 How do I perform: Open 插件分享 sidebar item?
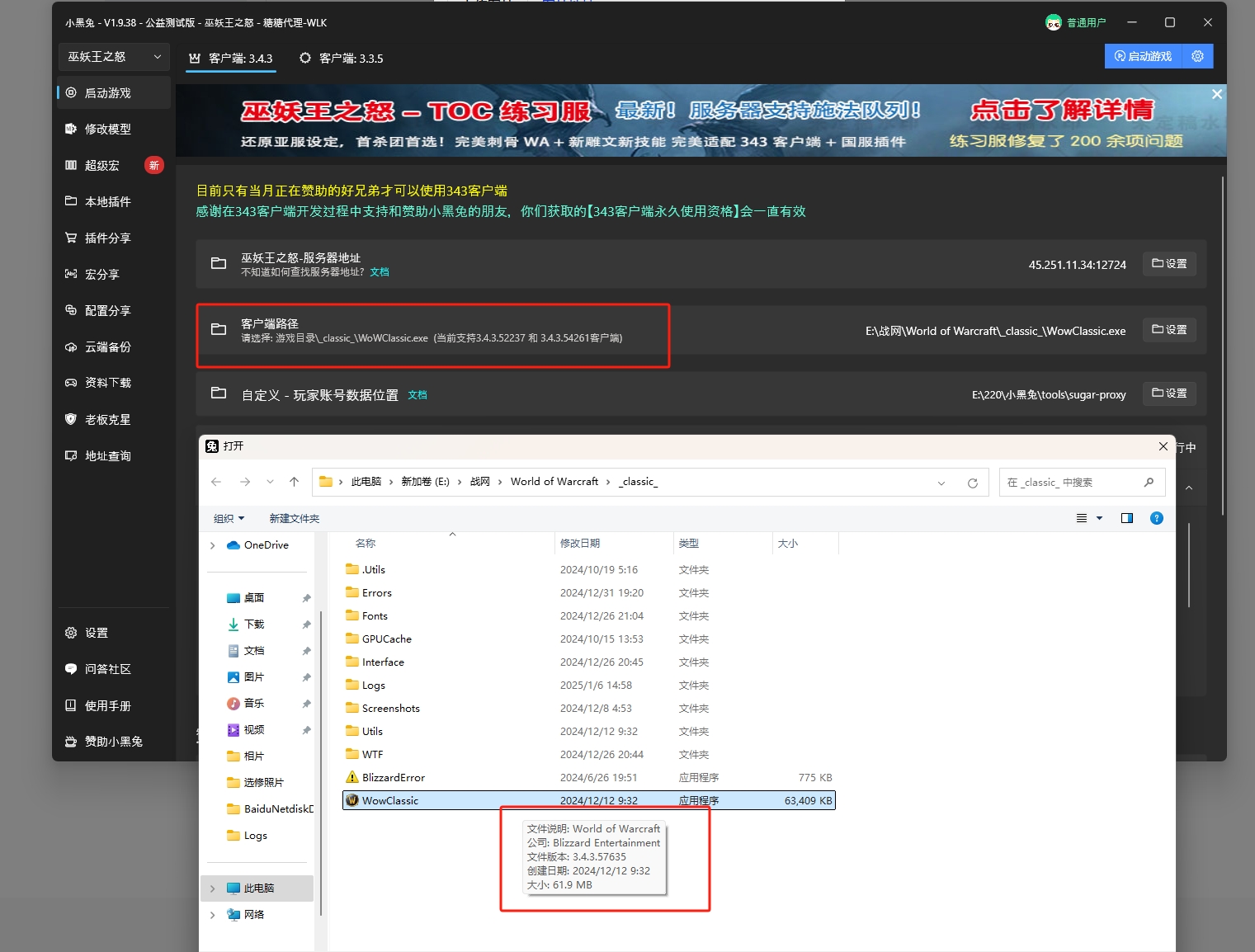pos(114,238)
